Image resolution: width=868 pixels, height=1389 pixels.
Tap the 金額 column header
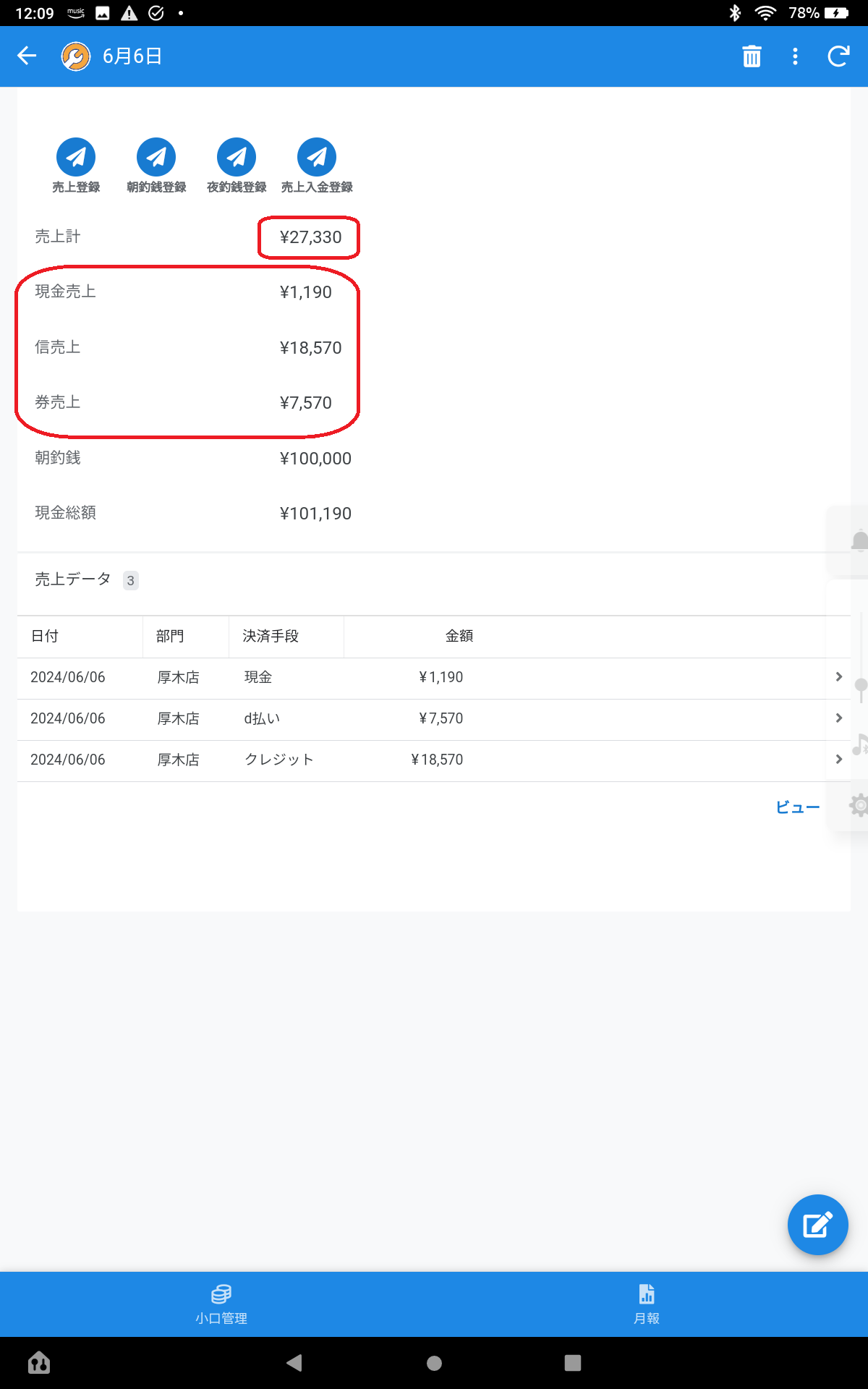(x=459, y=636)
